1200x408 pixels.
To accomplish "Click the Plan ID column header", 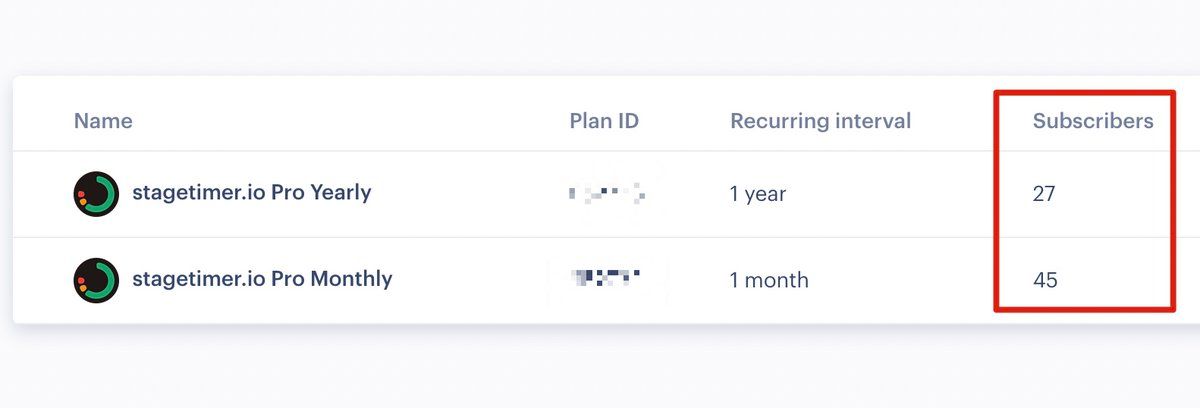I will point(604,121).
